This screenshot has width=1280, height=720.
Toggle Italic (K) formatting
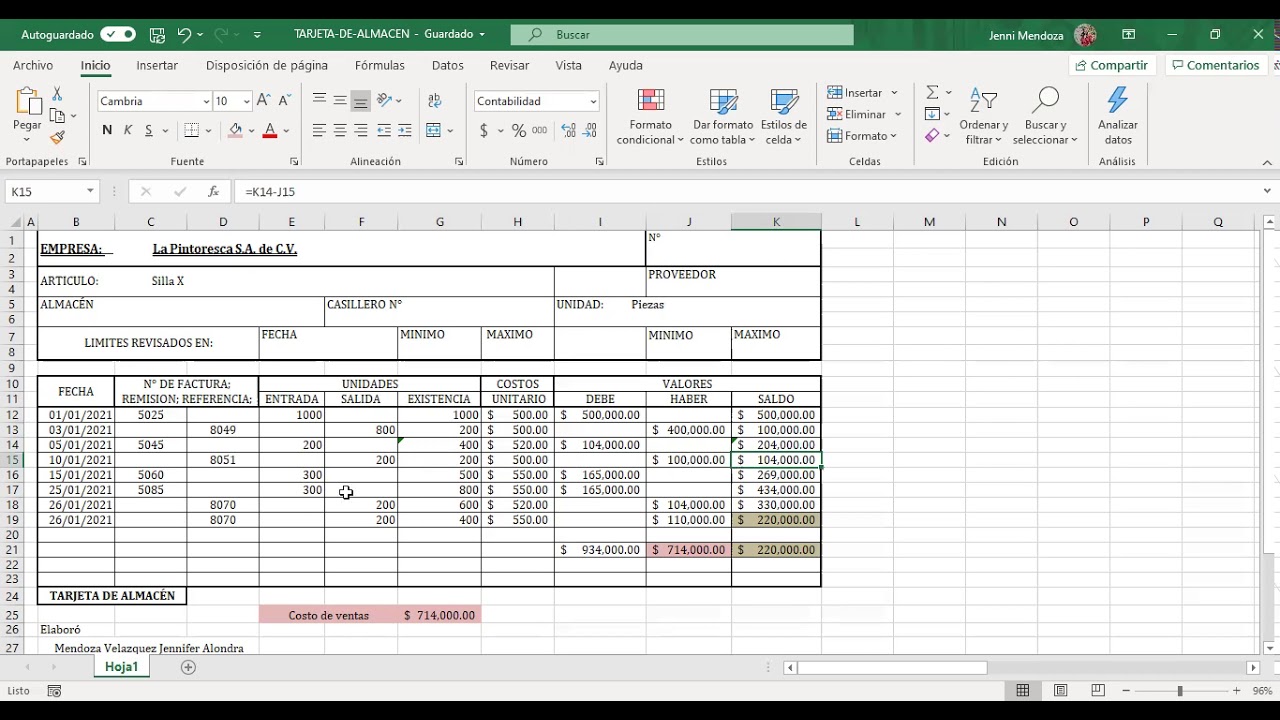point(128,131)
